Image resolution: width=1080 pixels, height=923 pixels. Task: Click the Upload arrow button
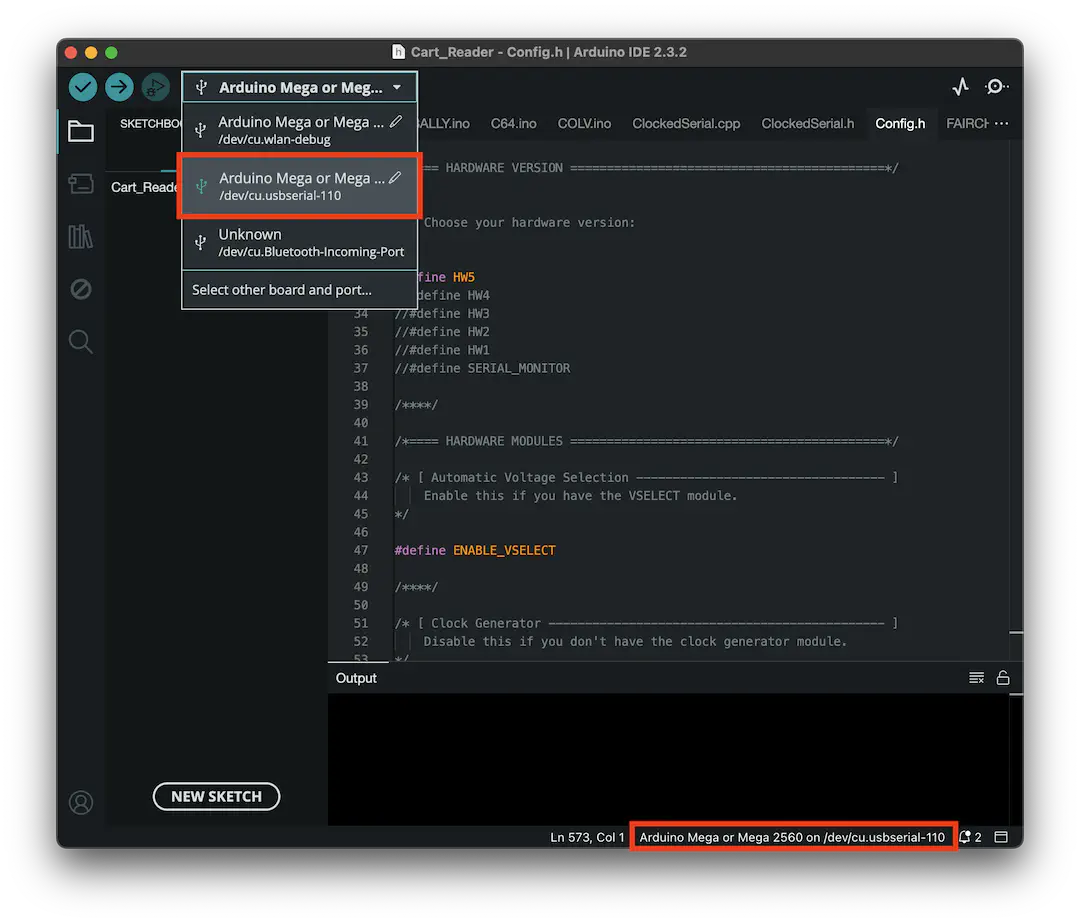(119, 87)
